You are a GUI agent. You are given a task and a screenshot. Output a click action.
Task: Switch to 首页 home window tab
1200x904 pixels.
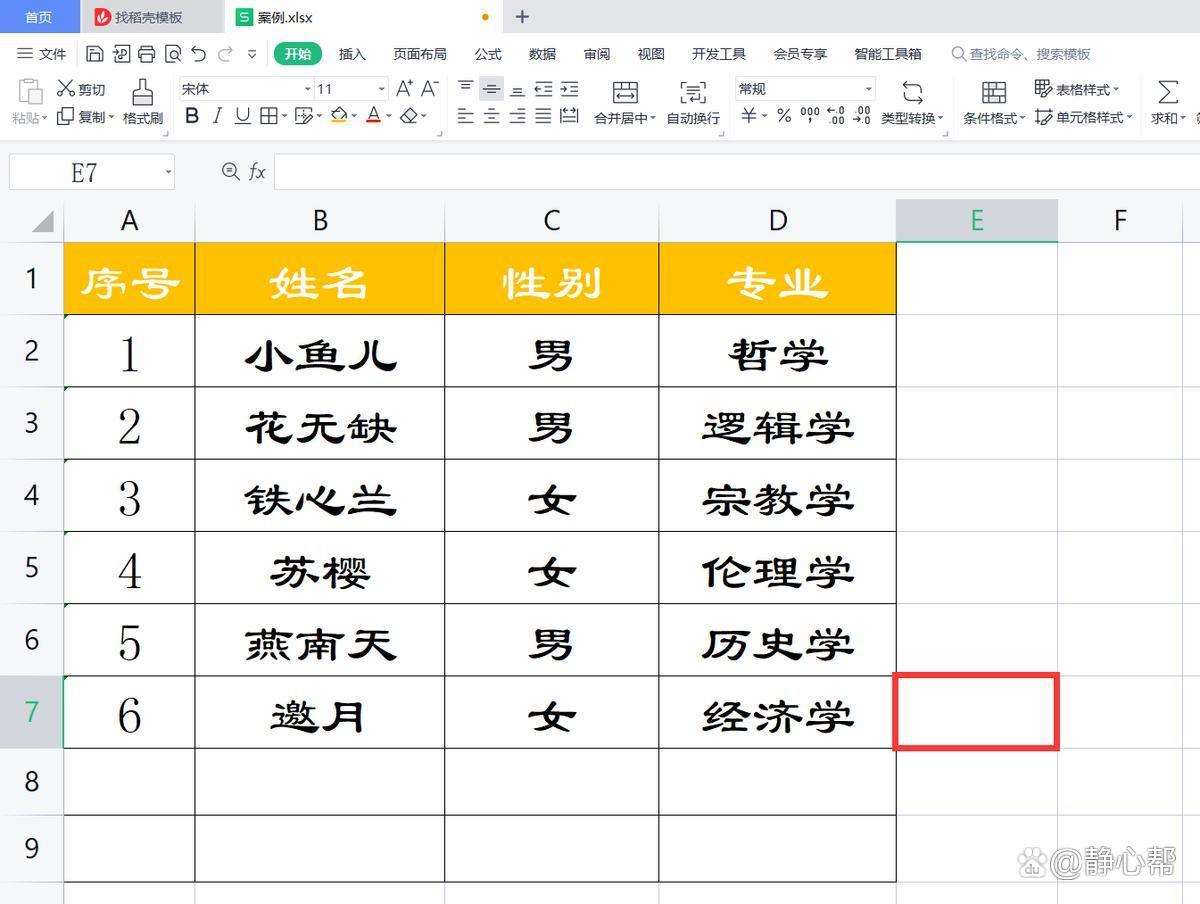pos(39,17)
